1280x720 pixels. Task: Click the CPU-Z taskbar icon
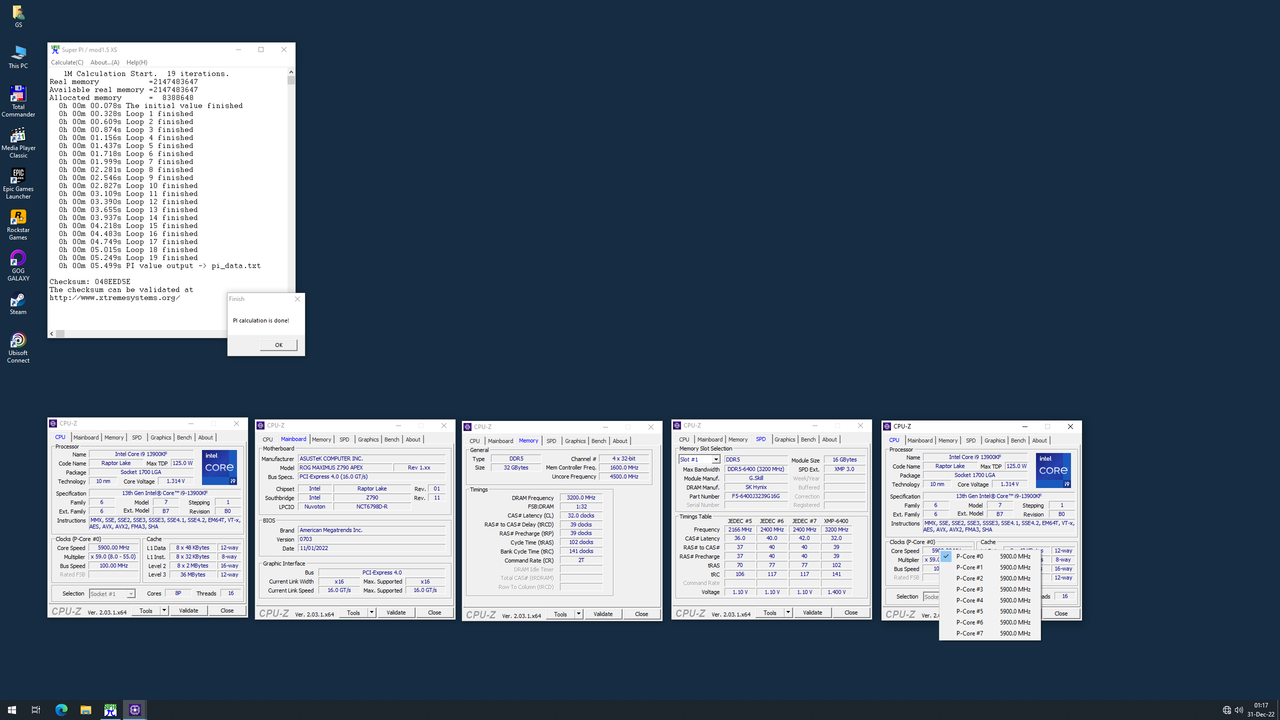(x=135, y=710)
